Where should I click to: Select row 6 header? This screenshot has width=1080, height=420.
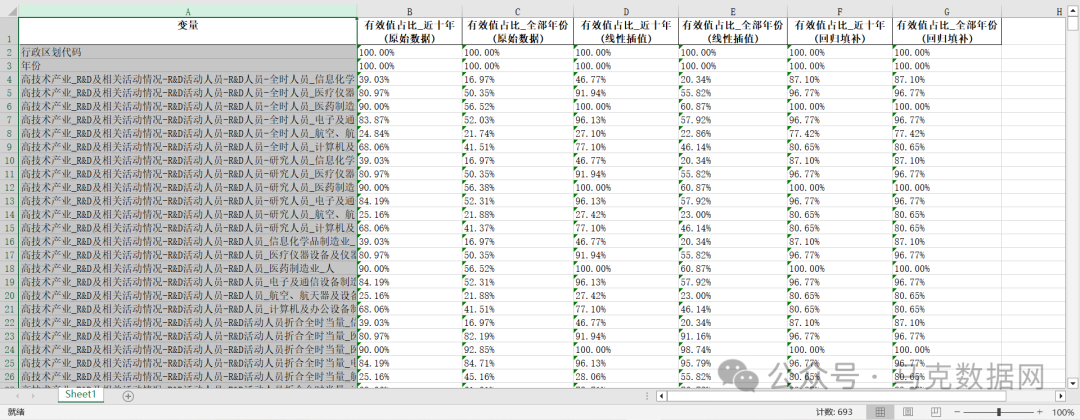pyautogui.click(x=9, y=107)
